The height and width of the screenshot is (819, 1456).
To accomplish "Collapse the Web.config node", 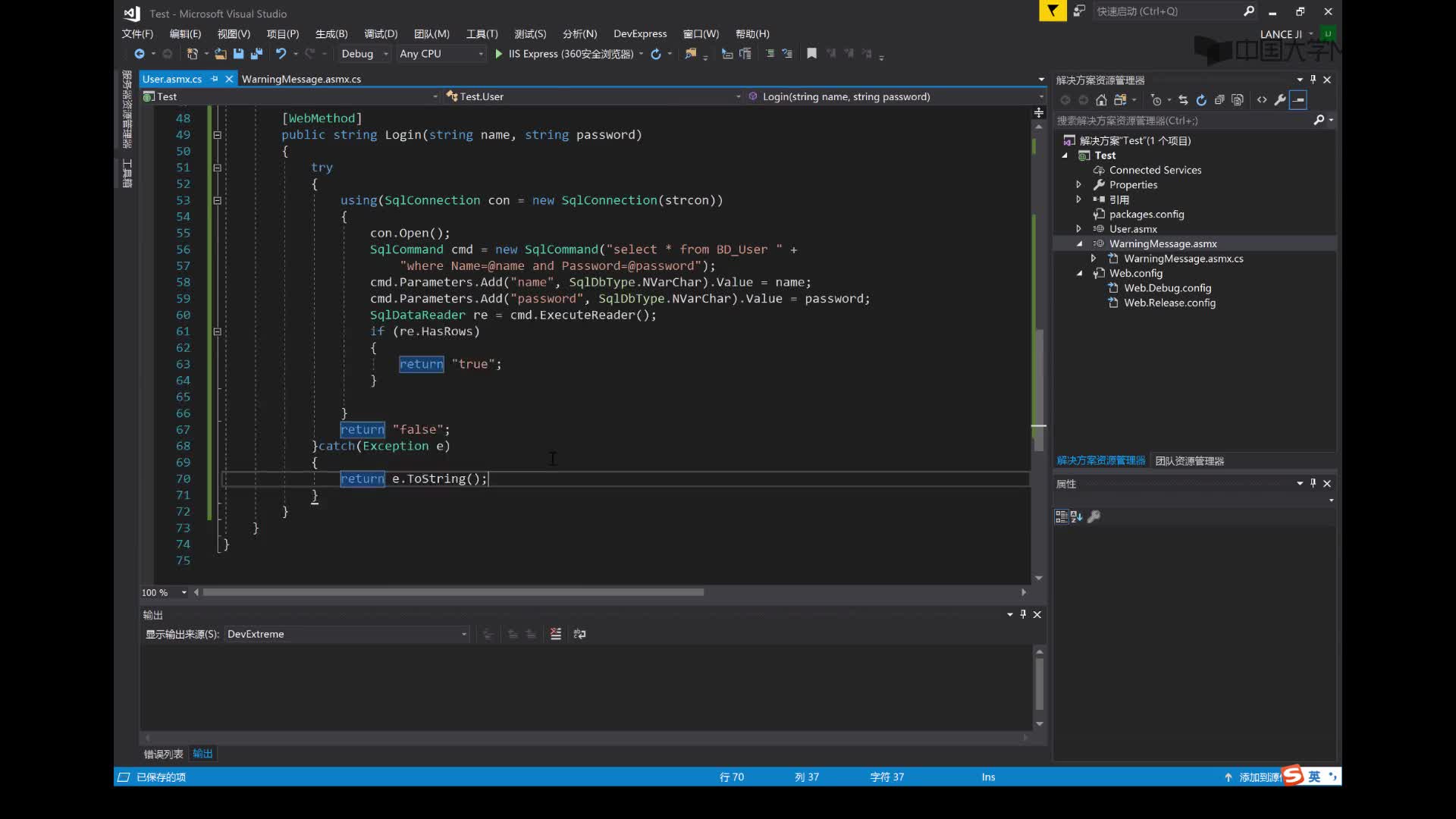I will pos(1078,273).
